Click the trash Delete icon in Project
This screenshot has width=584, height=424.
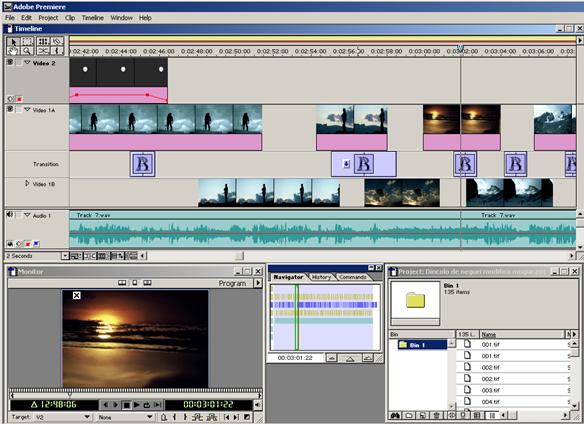tap(437, 415)
